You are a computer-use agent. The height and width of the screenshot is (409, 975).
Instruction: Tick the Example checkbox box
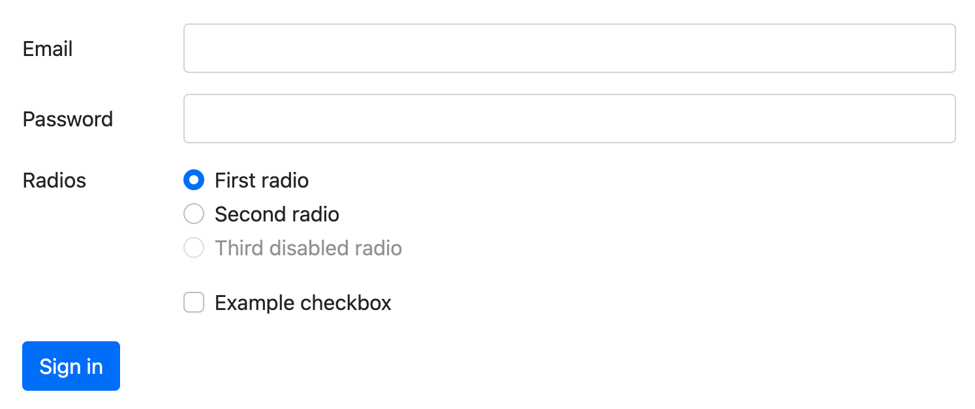pos(194,303)
